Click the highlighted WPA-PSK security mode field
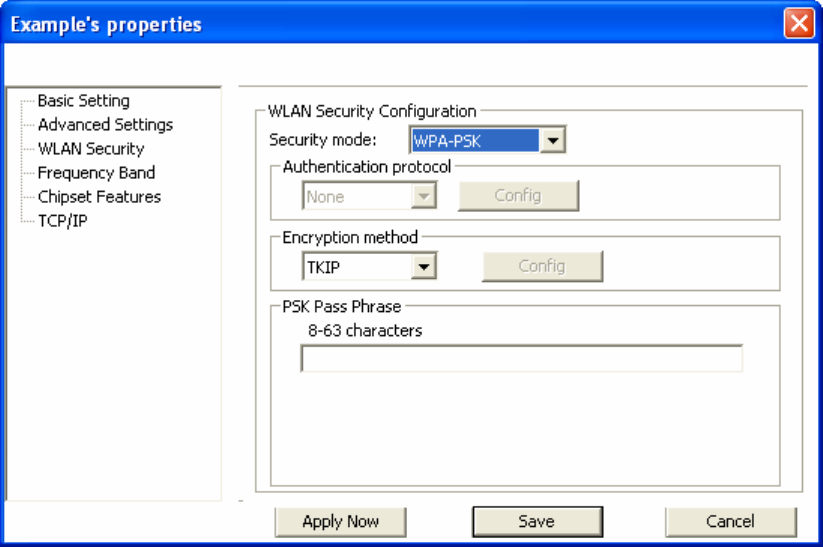The height and width of the screenshot is (547, 823). pyautogui.click(x=474, y=140)
